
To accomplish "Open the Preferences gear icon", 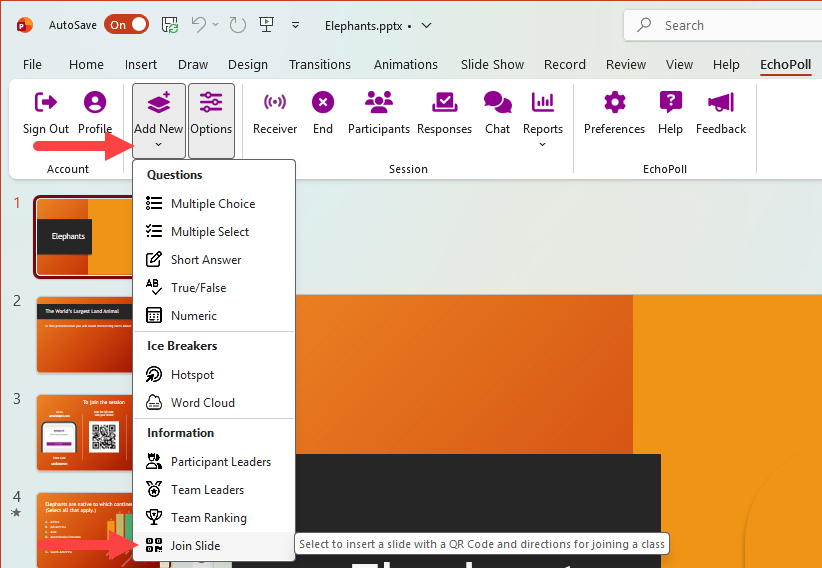I will pyautogui.click(x=614, y=102).
